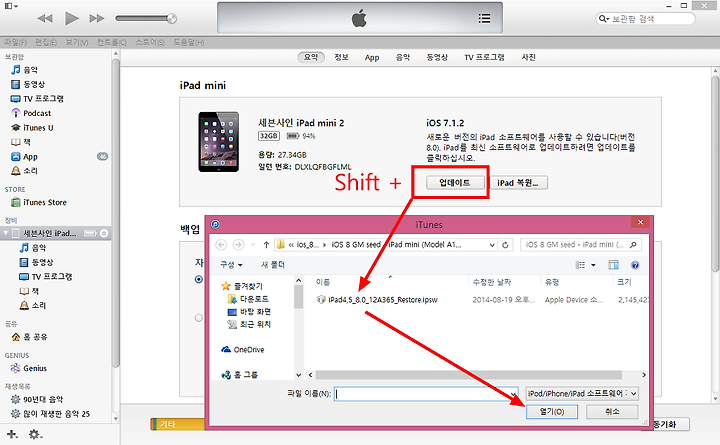Switch to the 정보 tab

click(341, 57)
